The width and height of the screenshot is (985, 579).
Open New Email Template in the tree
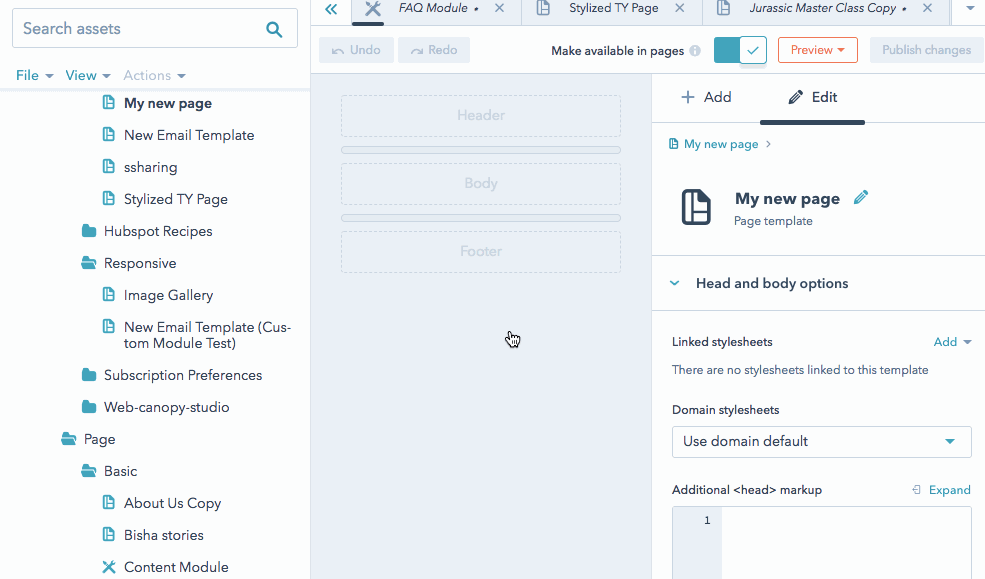(189, 135)
